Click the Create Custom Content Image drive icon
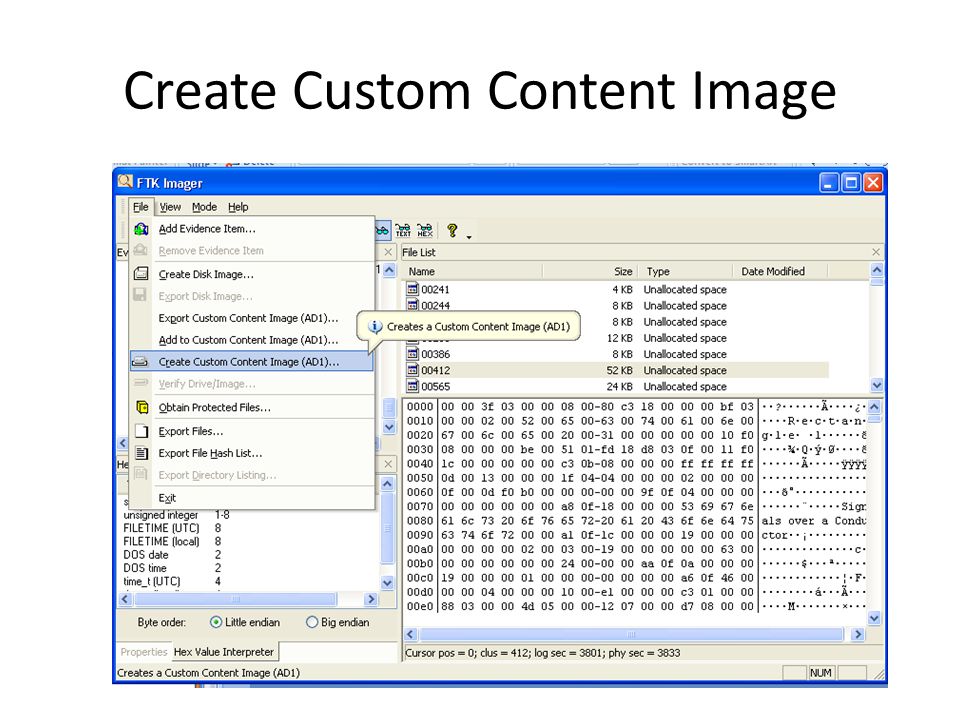960x720 pixels. coord(141,362)
